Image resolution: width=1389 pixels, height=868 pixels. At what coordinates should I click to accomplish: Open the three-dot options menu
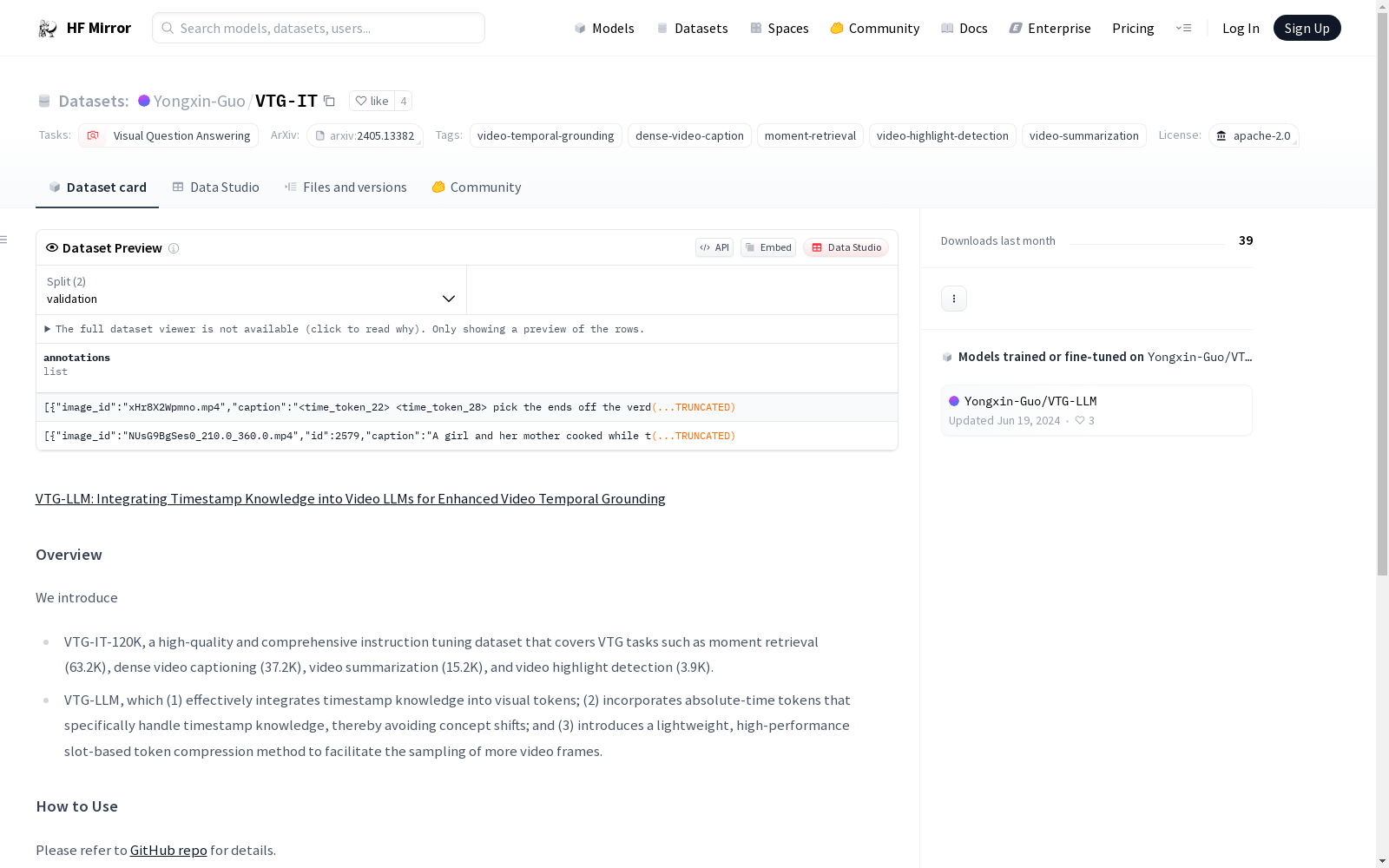pyautogui.click(x=954, y=299)
